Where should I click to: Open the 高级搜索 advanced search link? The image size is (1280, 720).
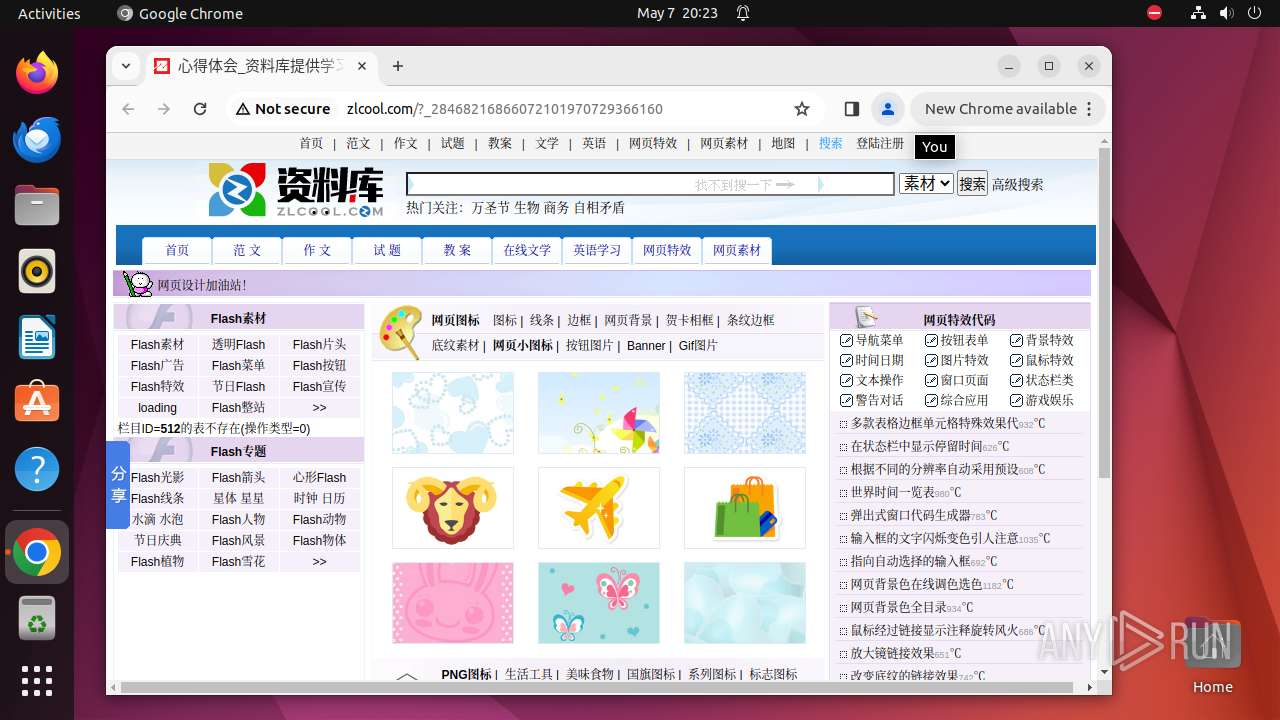[x=1018, y=184]
